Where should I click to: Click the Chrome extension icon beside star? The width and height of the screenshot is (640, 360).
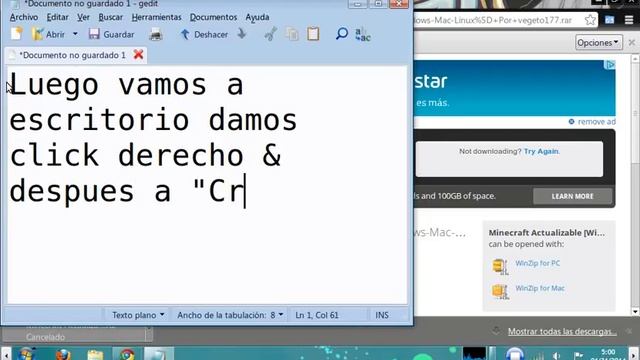(609, 20)
